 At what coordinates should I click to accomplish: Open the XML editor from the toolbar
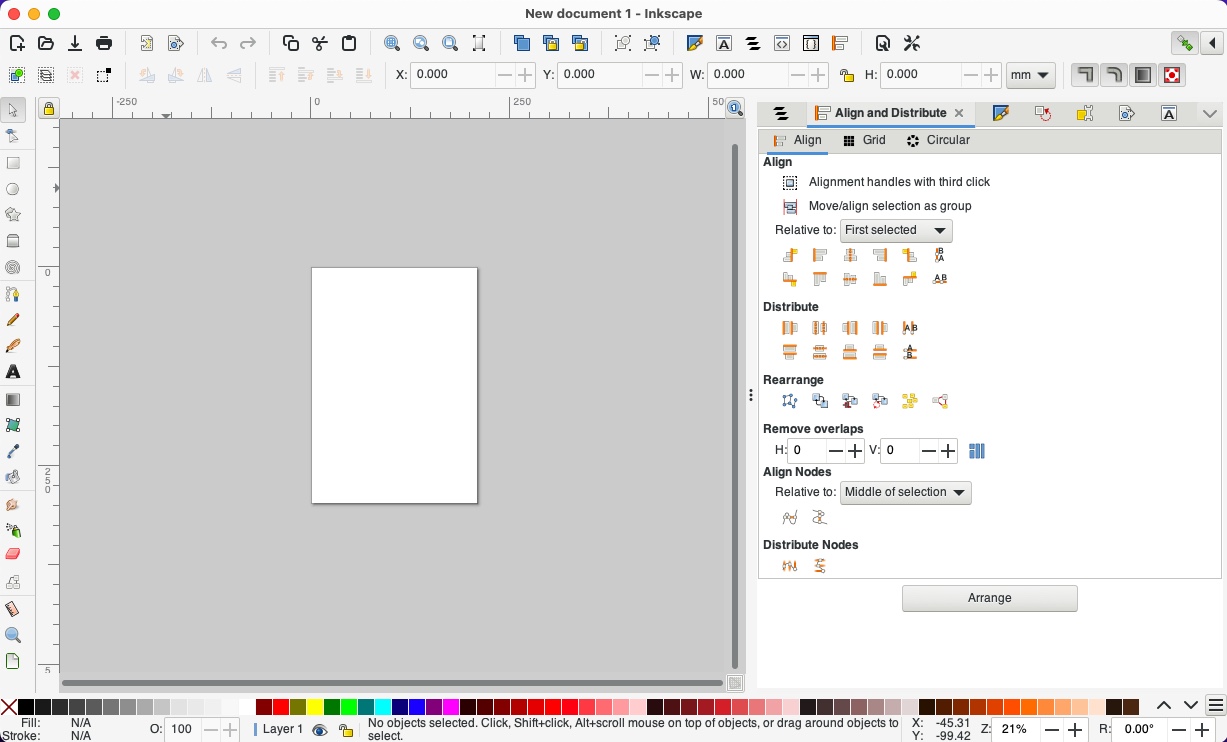coord(781,43)
